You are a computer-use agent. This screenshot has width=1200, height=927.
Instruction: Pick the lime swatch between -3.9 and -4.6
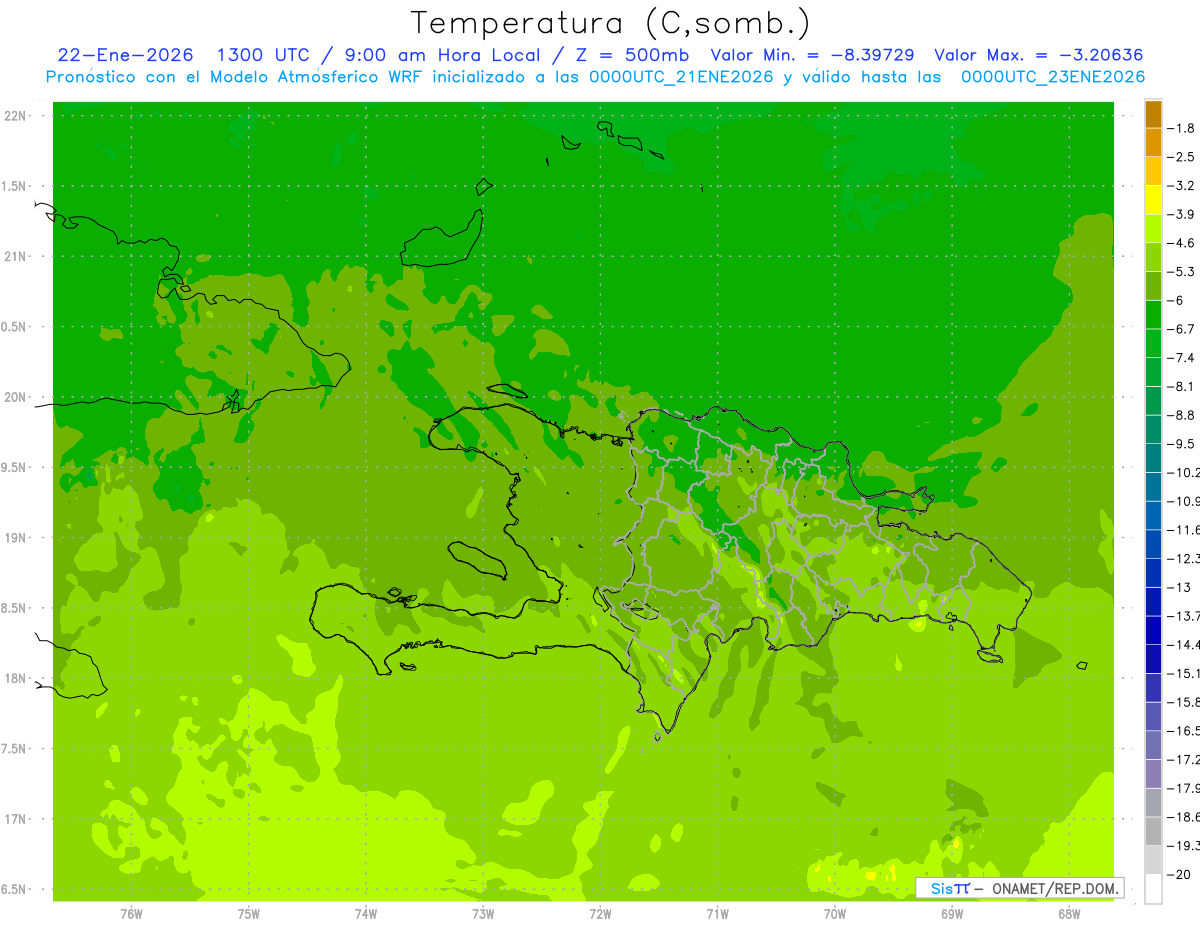tap(1153, 229)
